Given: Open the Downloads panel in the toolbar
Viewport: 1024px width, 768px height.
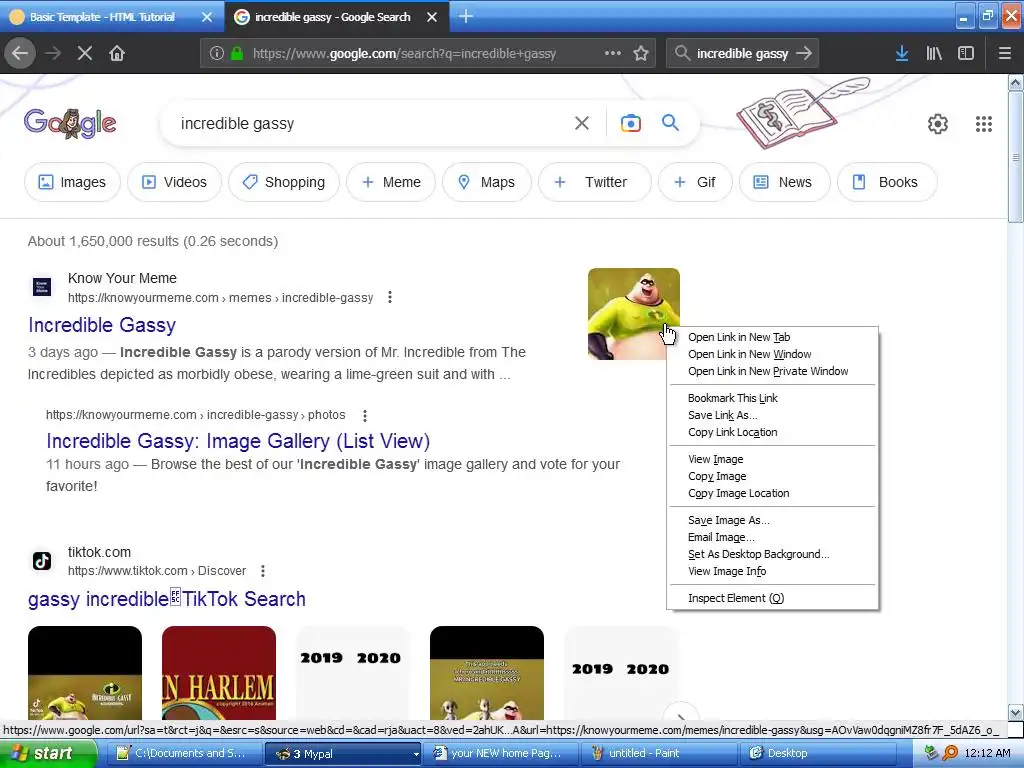Looking at the screenshot, I should [902, 53].
